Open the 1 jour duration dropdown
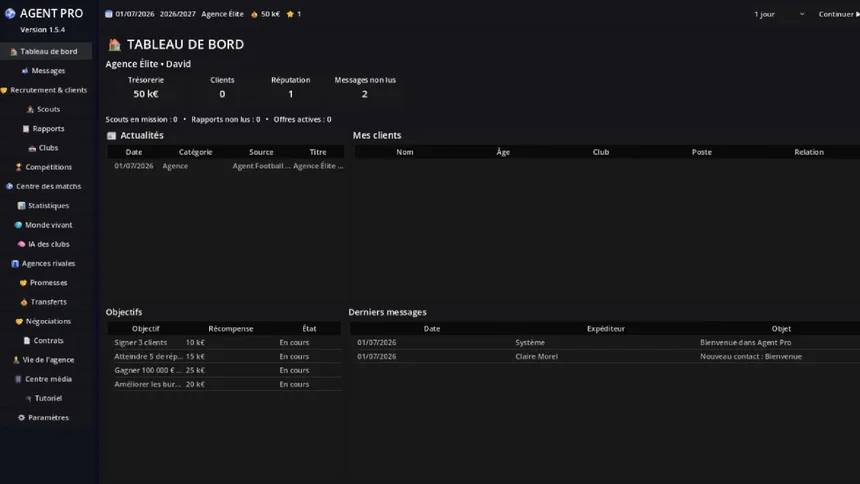 [x=779, y=14]
